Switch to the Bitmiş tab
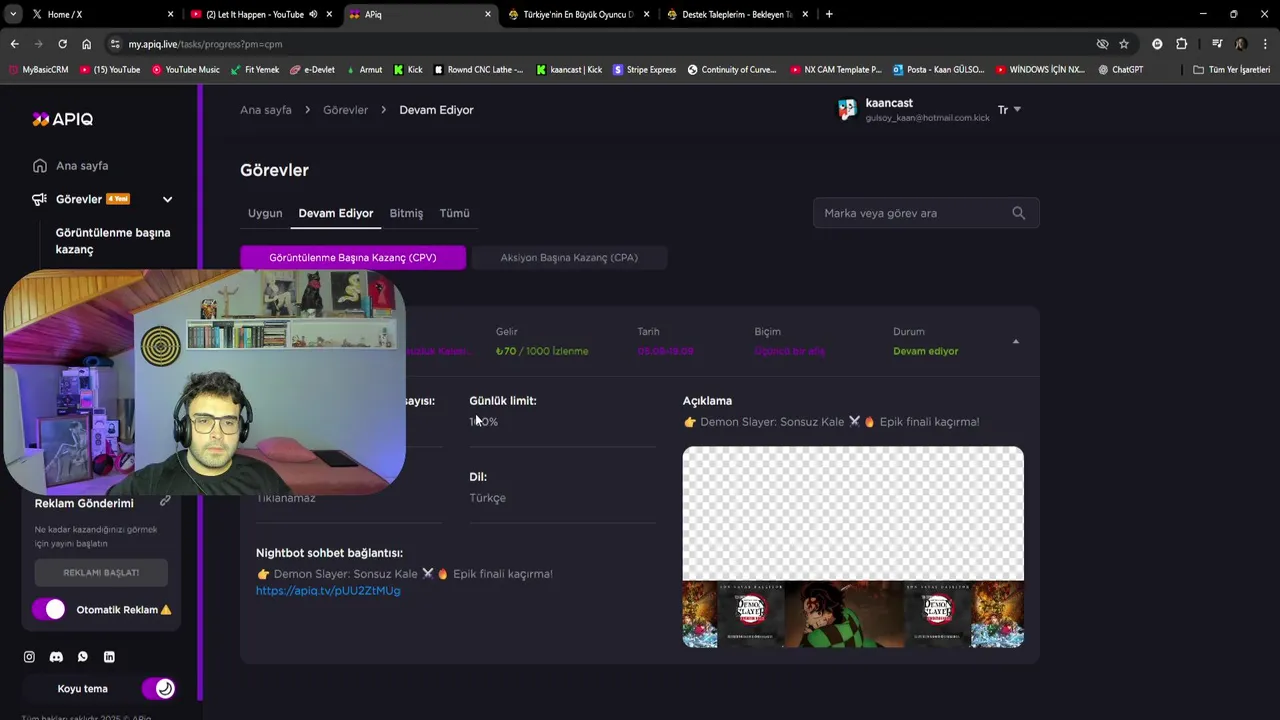 [406, 213]
